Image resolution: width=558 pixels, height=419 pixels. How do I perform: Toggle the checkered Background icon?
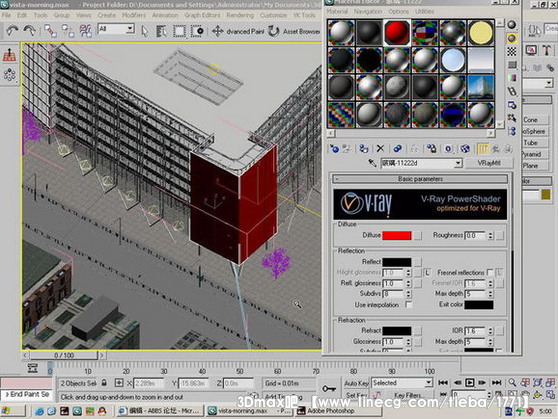[512, 52]
